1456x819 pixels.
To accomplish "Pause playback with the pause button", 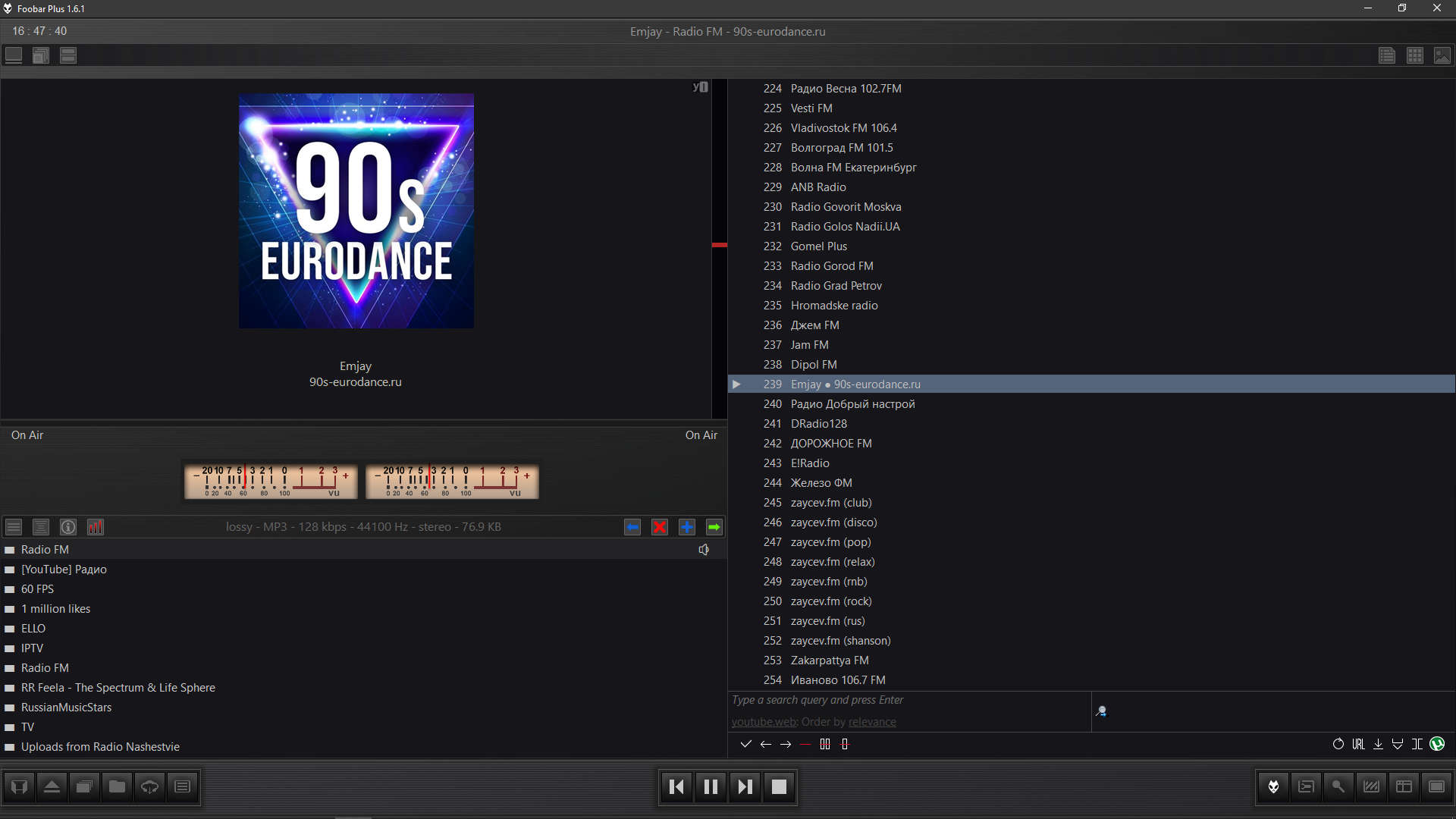I will 711,786.
